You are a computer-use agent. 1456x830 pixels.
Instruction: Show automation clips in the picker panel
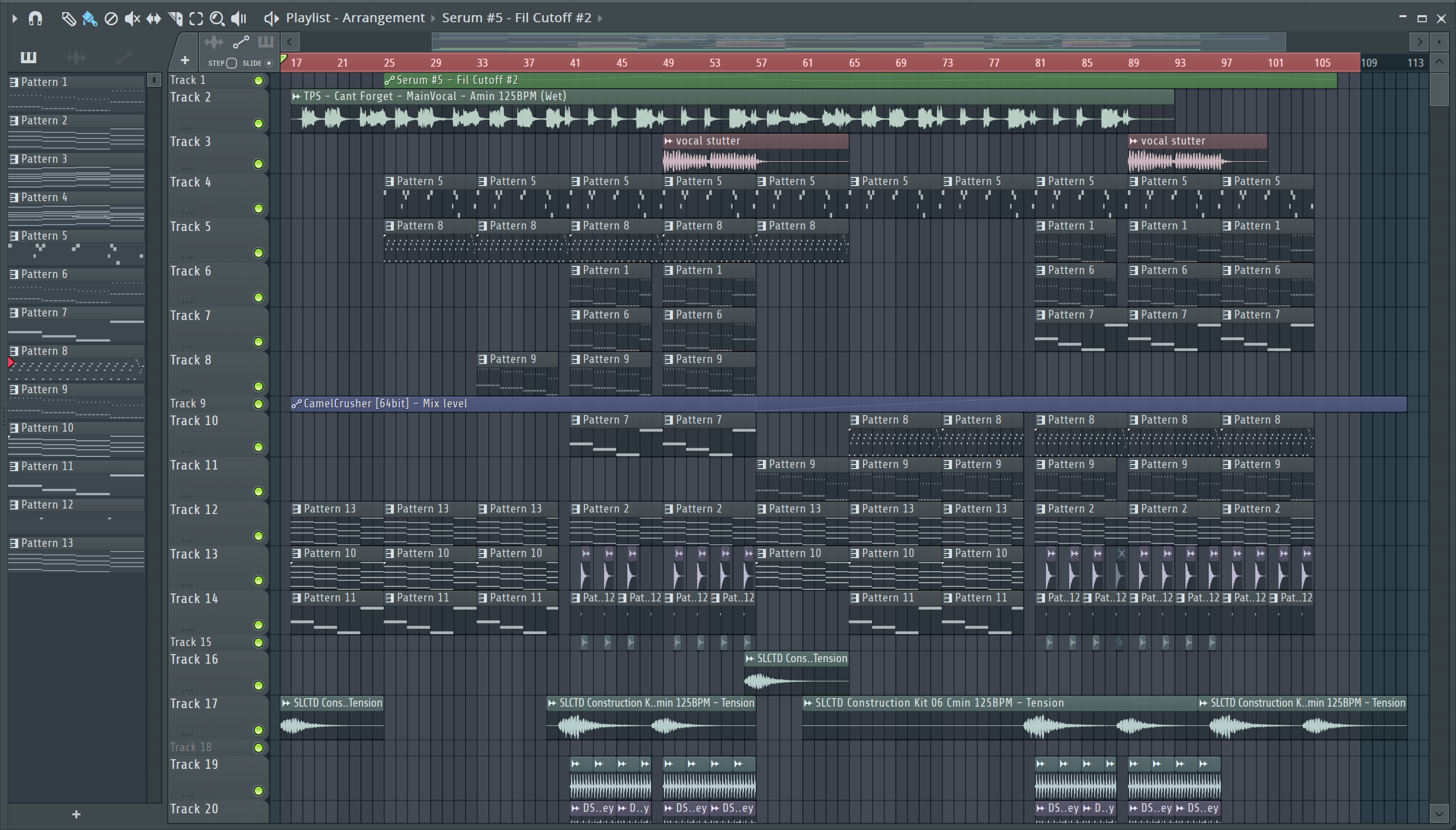click(124, 57)
